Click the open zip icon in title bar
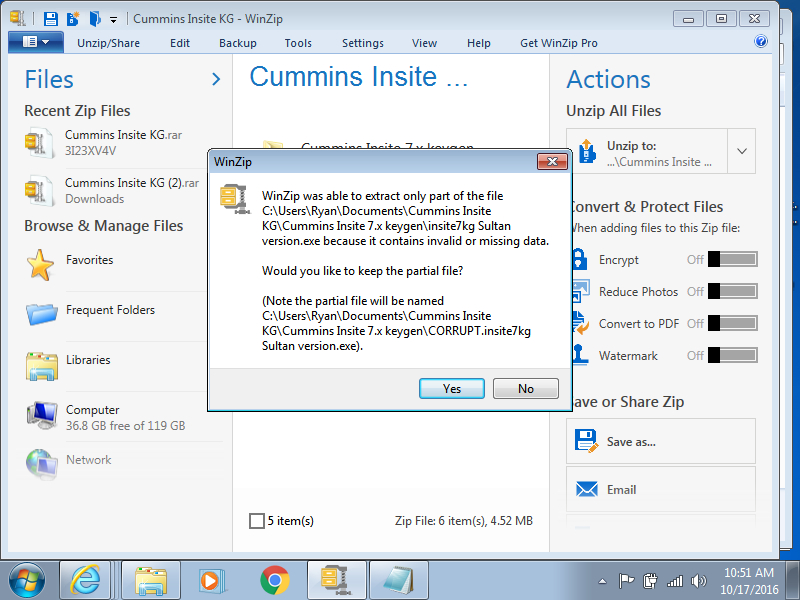The height and width of the screenshot is (600, 800). click(94, 19)
